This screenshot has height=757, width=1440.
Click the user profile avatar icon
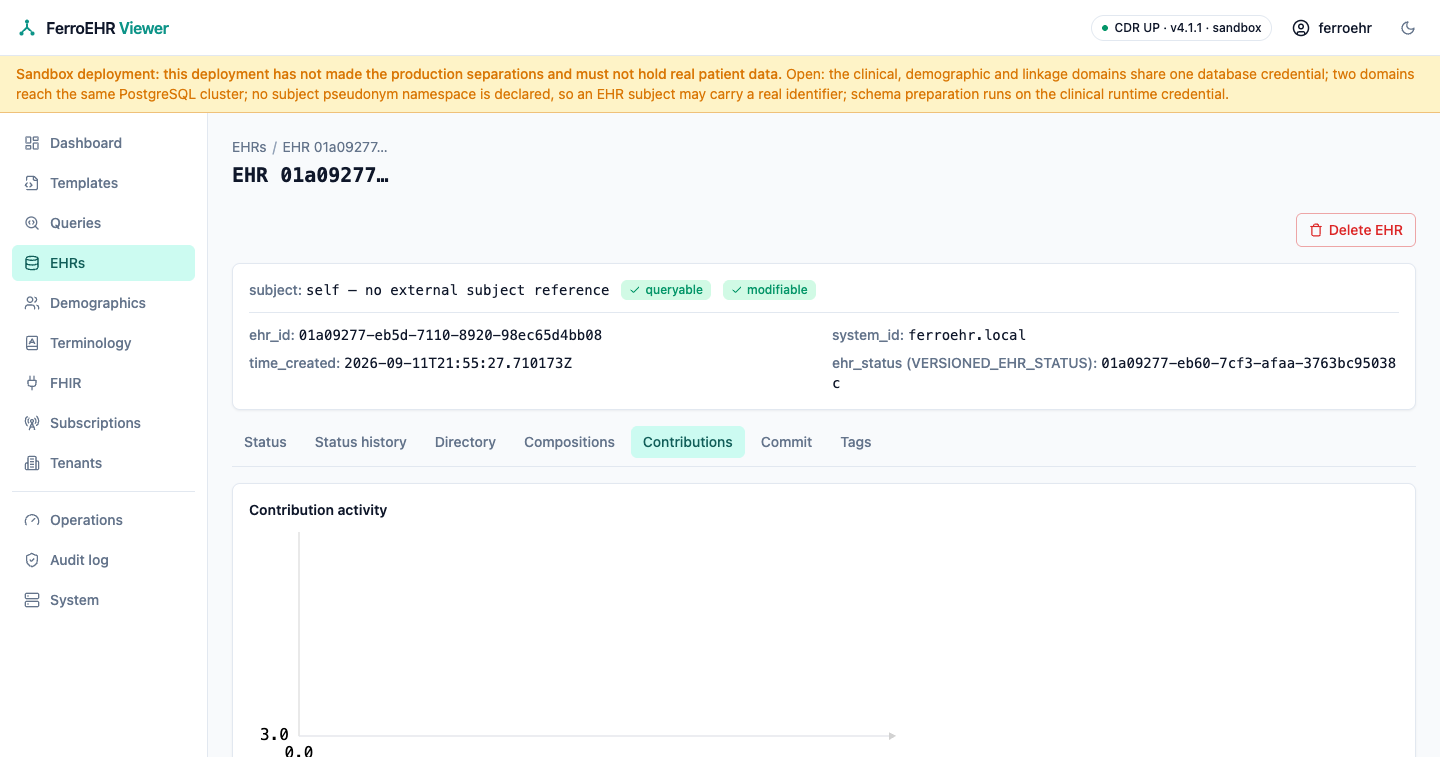point(1301,28)
